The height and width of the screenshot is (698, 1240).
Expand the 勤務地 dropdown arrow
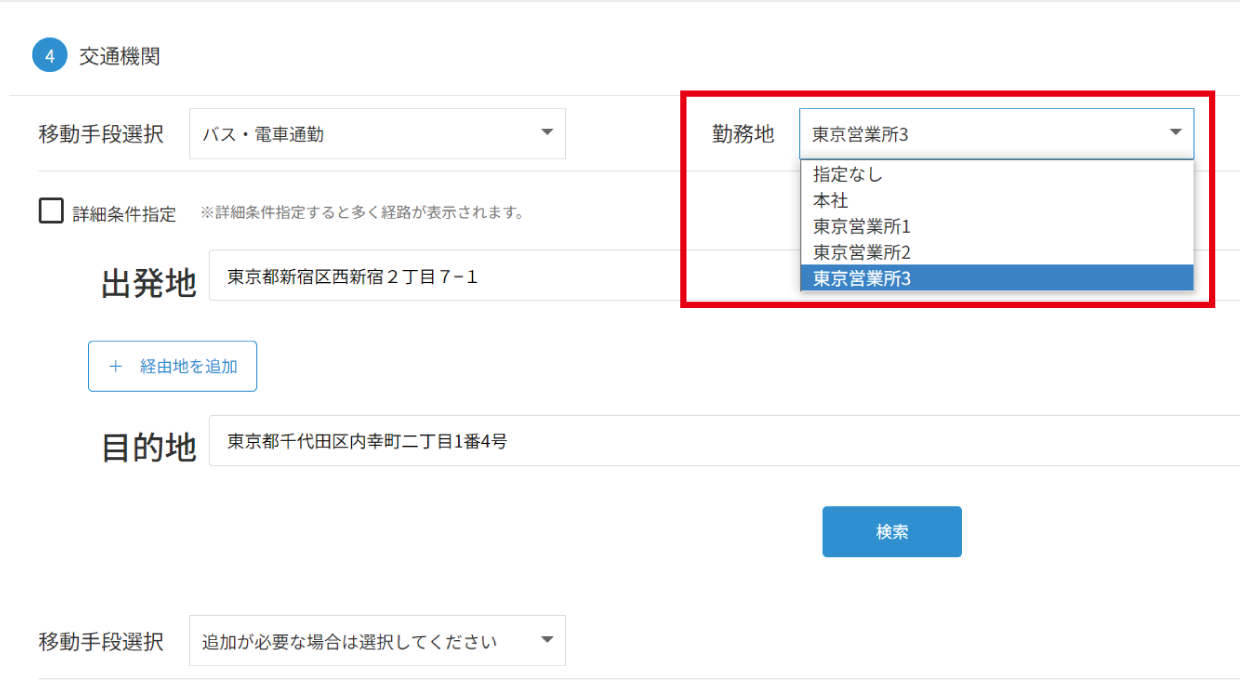1176,133
